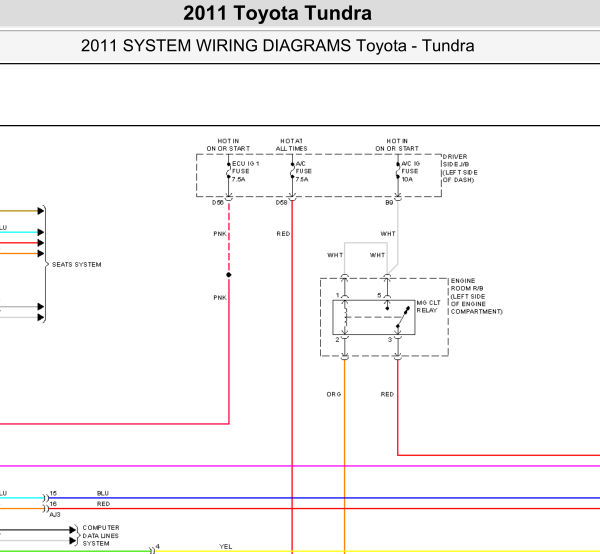Click the WHT label just below connector B9
The width and height of the screenshot is (600, 554).
[x=388, y=234]
